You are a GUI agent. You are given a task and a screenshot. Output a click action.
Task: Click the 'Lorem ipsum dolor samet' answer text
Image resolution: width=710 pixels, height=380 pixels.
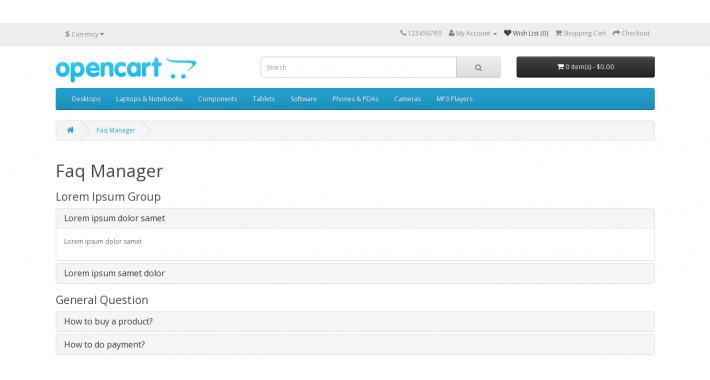click(x=103, y=241)
